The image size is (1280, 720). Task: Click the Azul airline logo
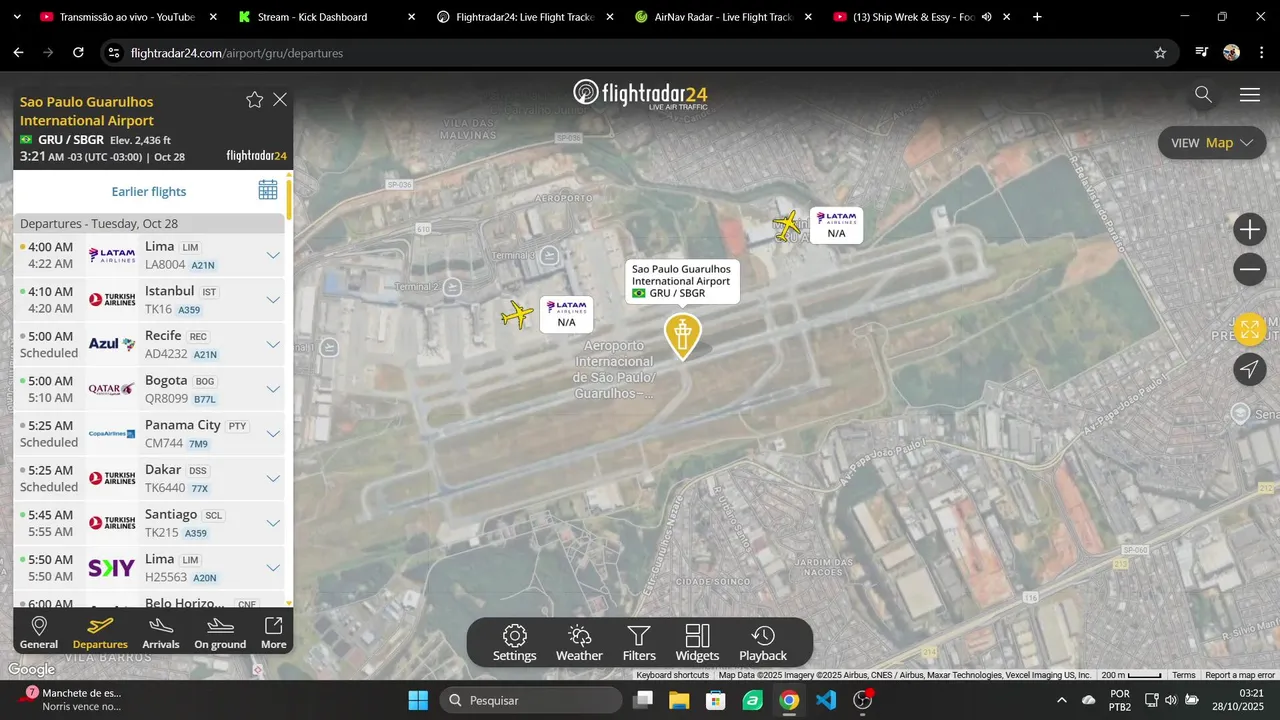click(112, 344)
